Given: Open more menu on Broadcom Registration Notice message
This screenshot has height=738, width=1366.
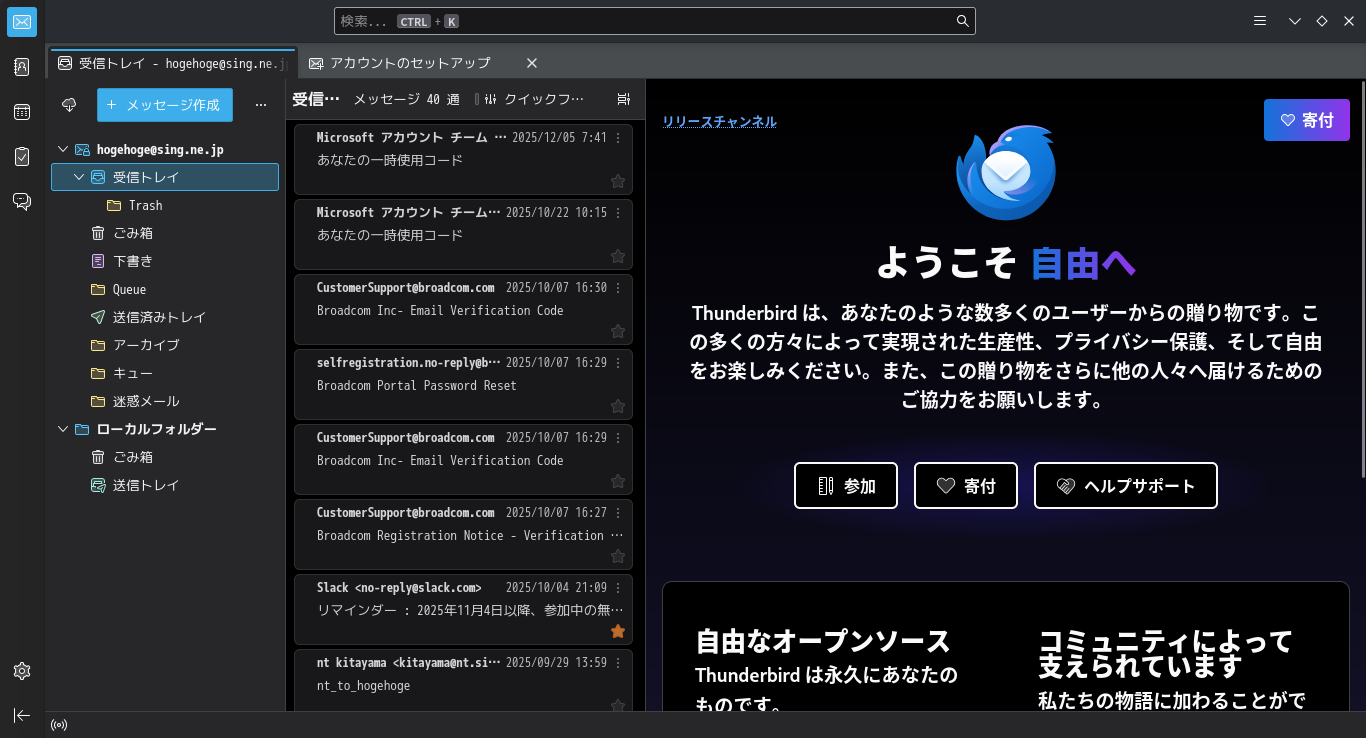Looking at the screenshot, I should [x=618, y=513].
